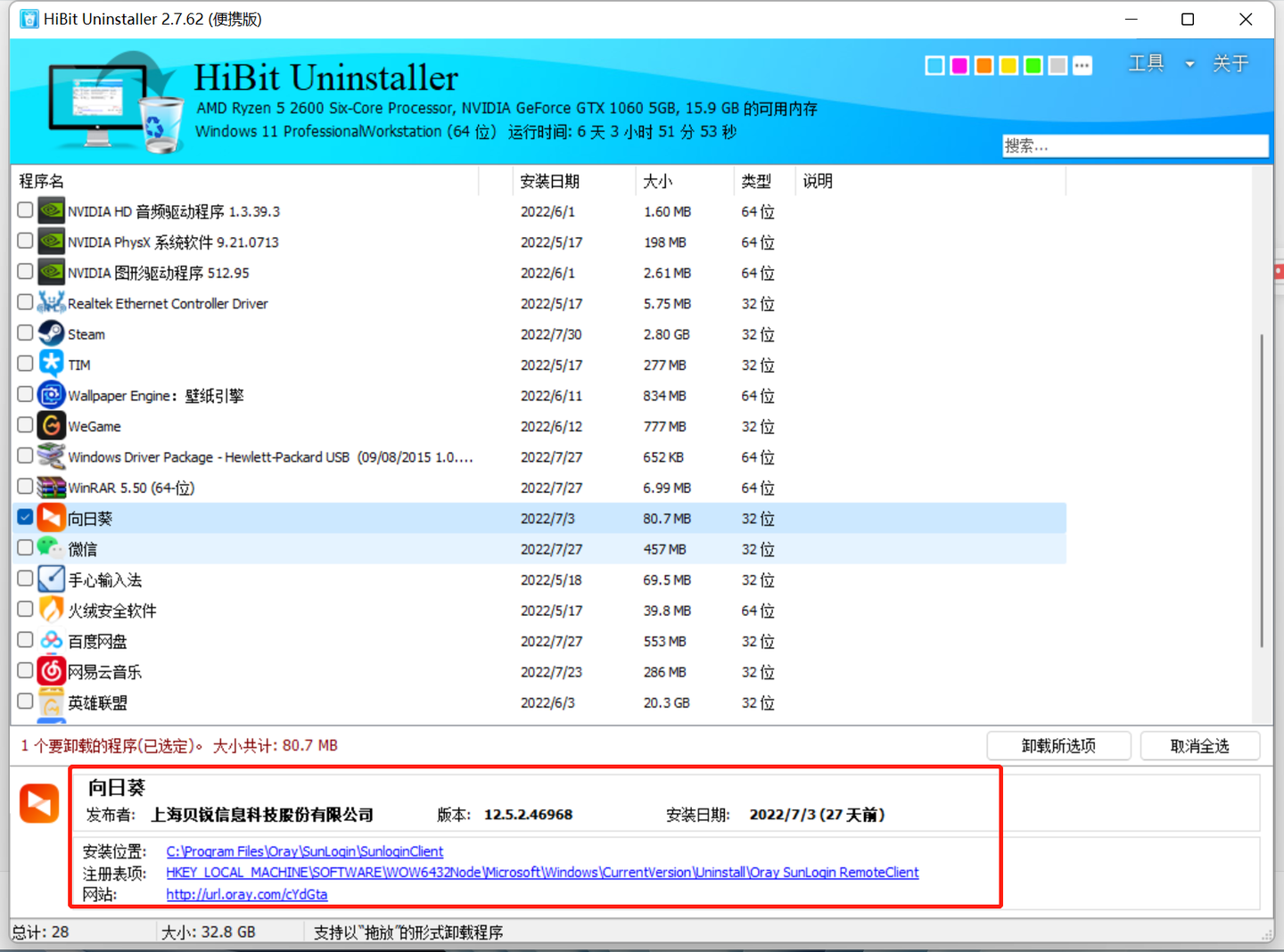Select the 百度网盘 program icon

(x=52, y=640)
